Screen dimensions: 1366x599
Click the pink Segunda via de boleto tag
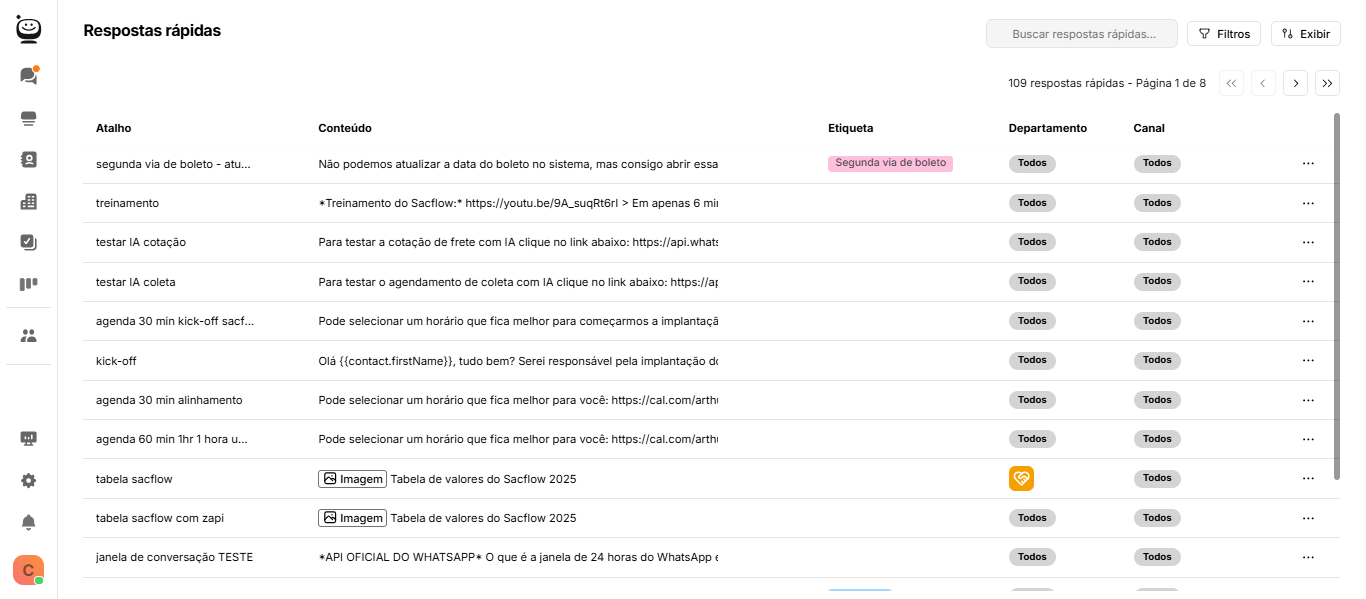(890, 163)
